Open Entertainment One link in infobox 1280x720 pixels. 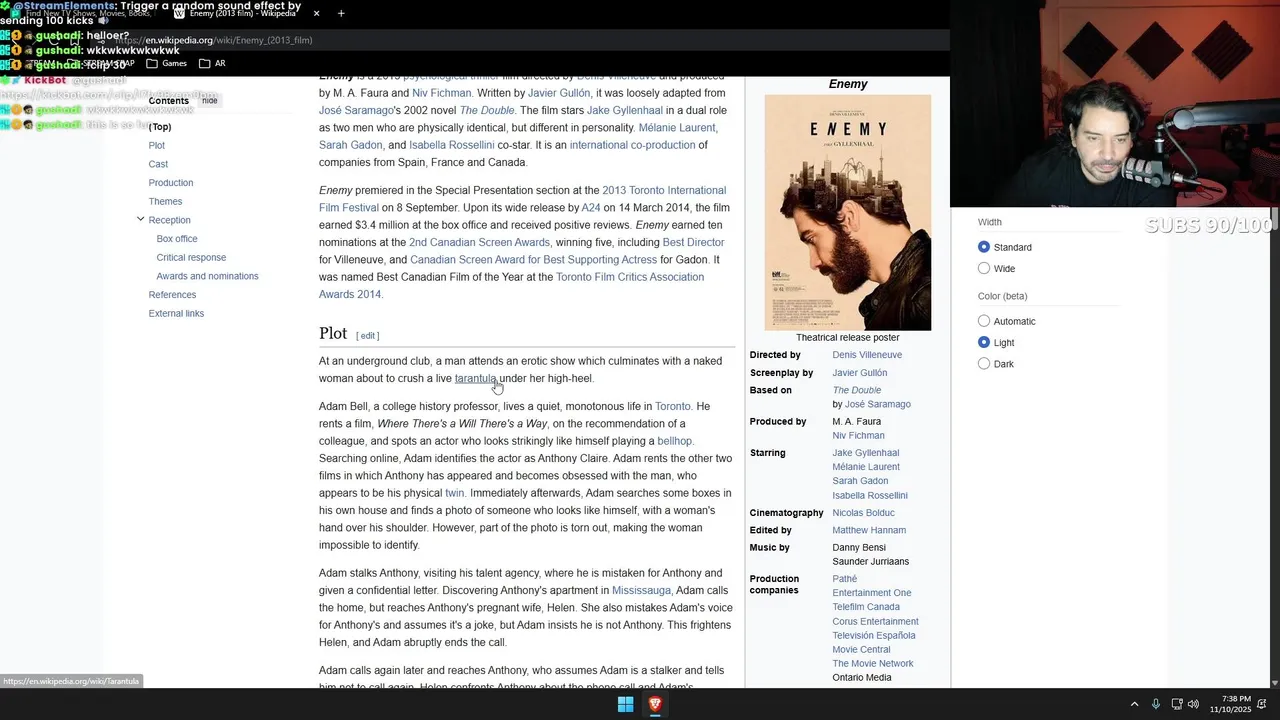click(872, 593)
